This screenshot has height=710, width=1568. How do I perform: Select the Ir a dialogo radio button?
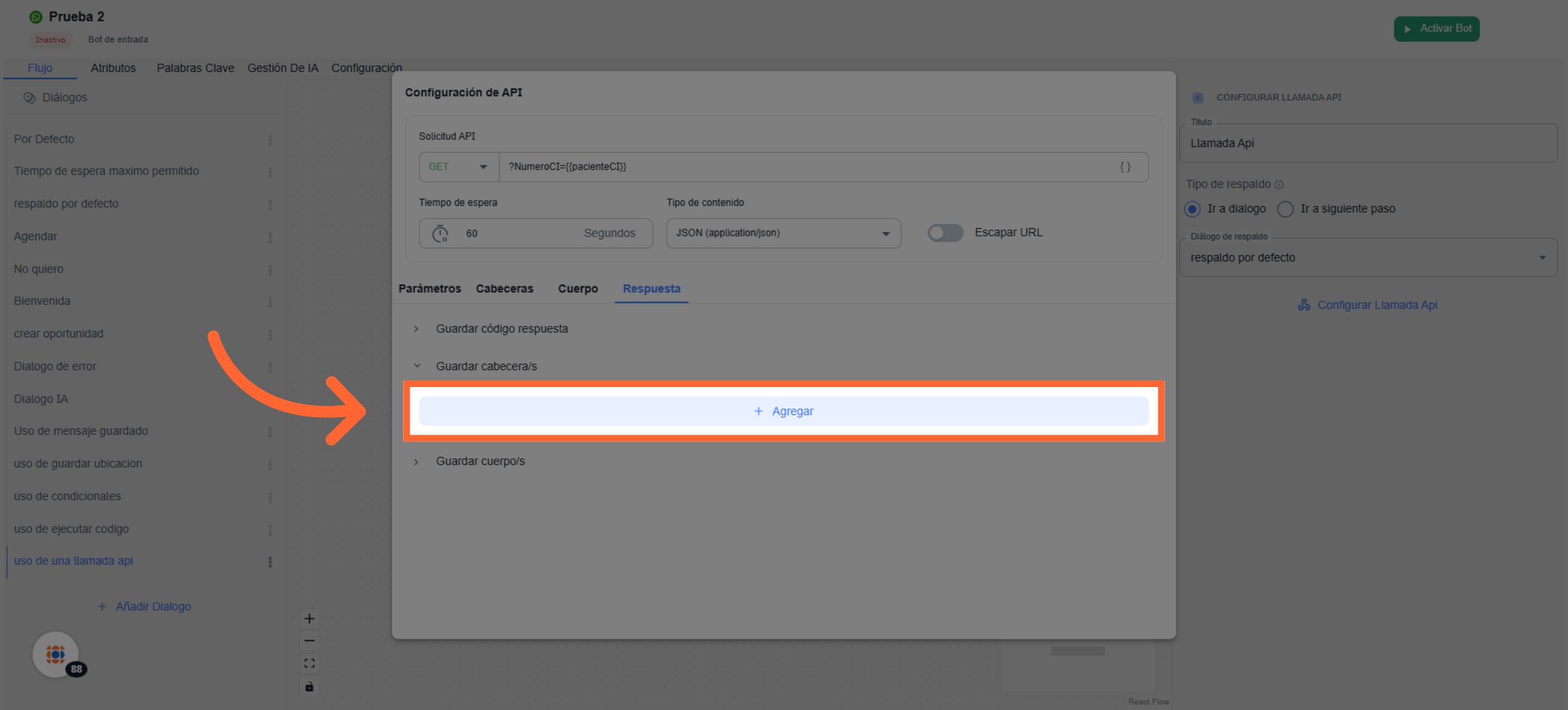coord(1192,209)
